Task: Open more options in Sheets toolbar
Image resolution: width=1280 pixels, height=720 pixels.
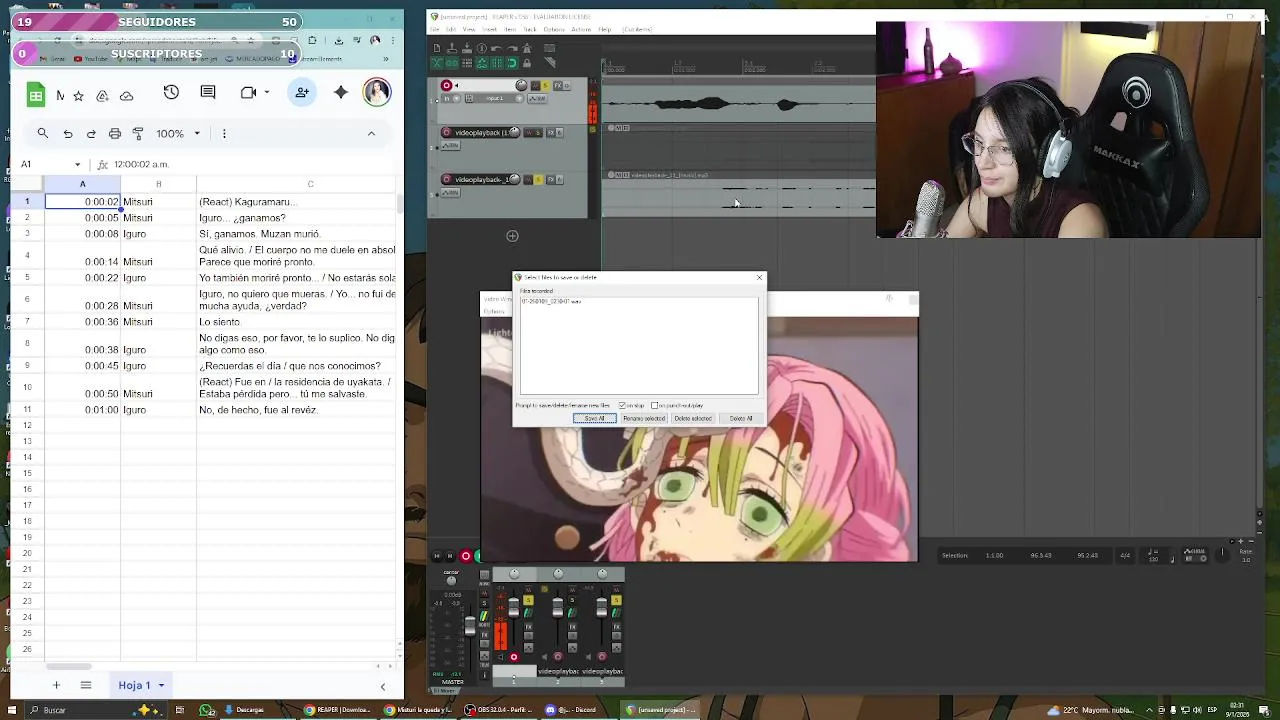Action: pyautogui.click(x=224, y=133)
